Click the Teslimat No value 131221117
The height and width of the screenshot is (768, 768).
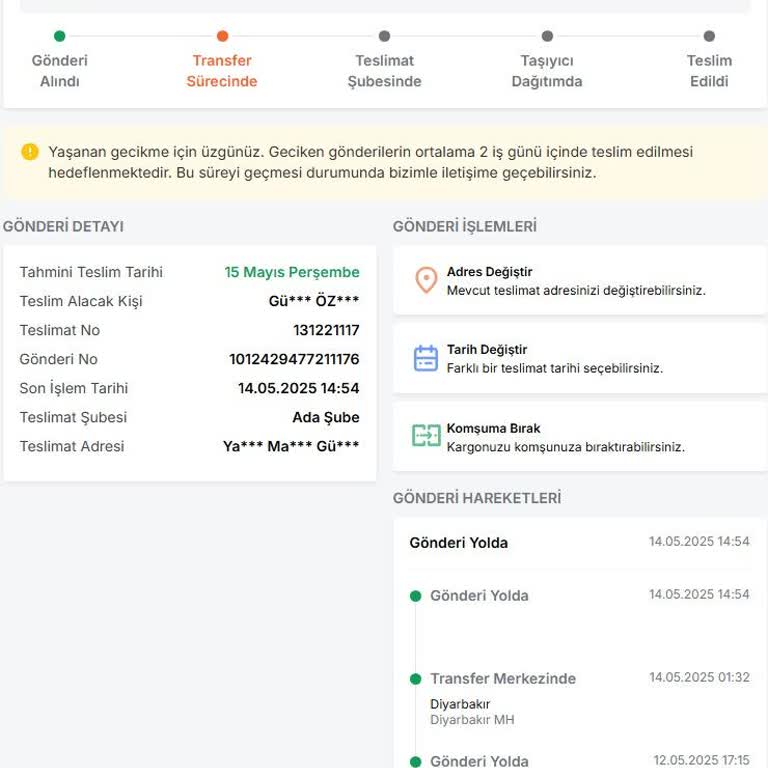tap(326, 330)
